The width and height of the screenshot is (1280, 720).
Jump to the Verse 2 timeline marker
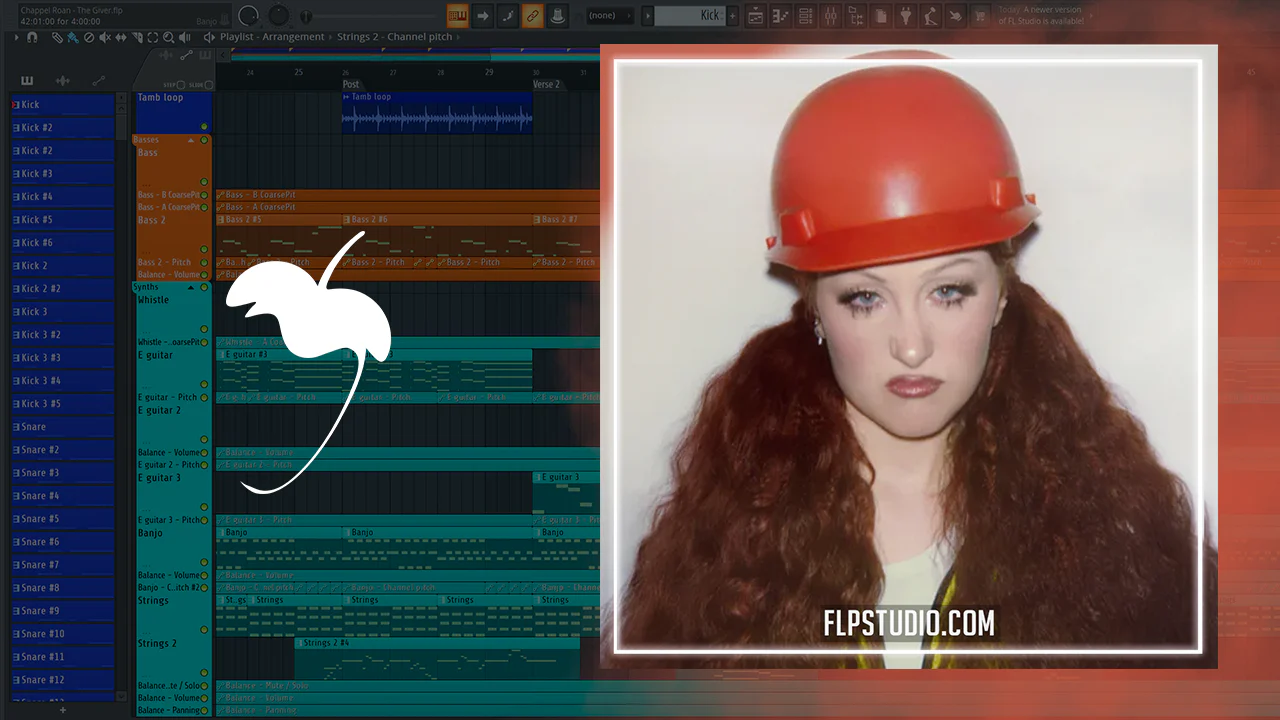click(x=546, y=85)
